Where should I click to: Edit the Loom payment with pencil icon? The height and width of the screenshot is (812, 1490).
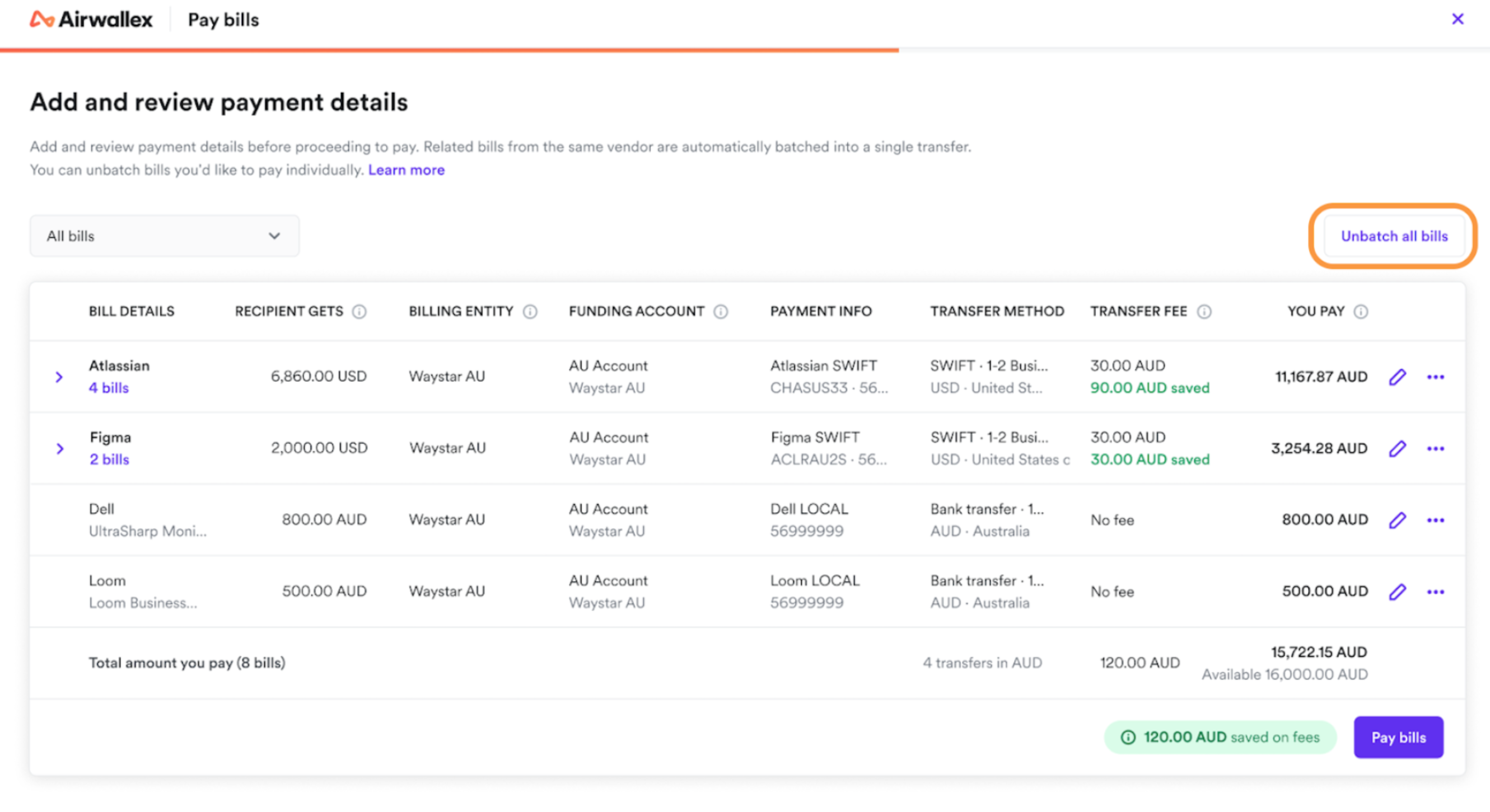click(1398, 592)
